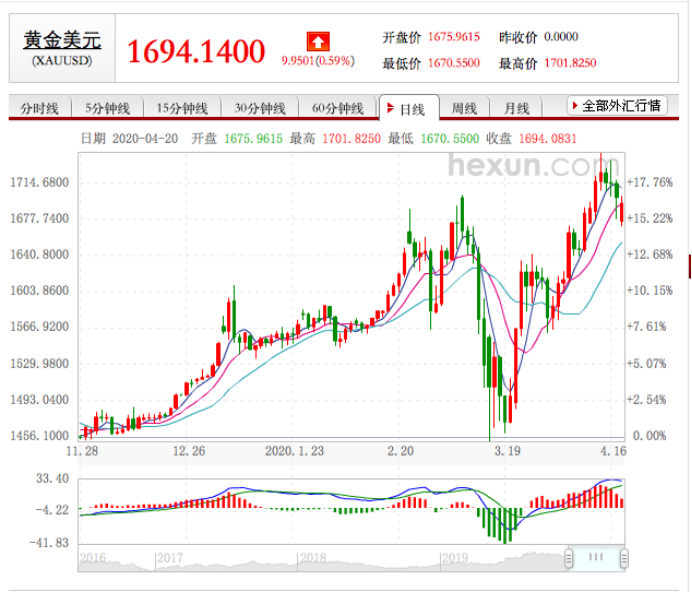Click the -41.83 MACD axis label

click(49, 543)
